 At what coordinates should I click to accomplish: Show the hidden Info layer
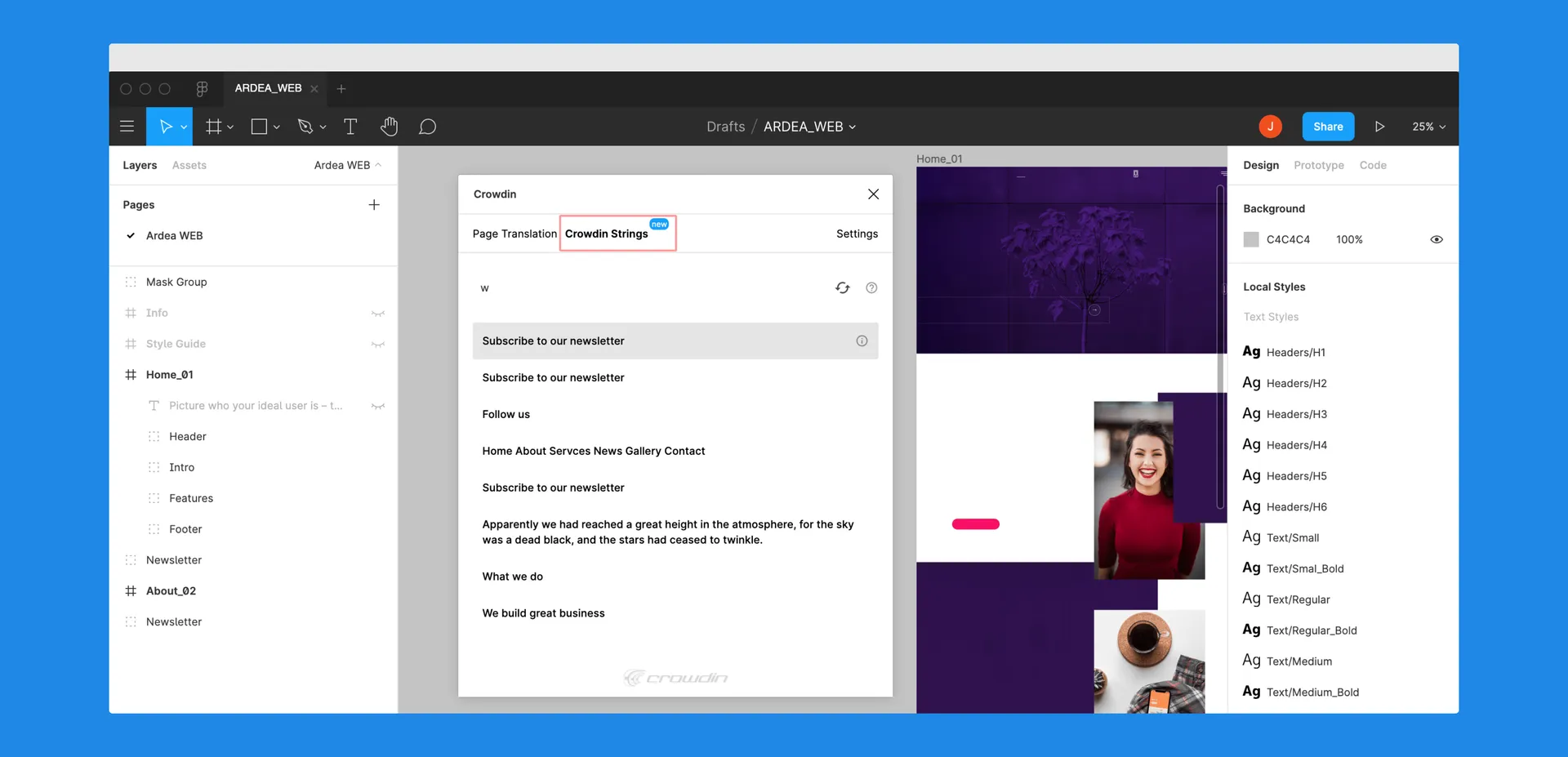377,313
